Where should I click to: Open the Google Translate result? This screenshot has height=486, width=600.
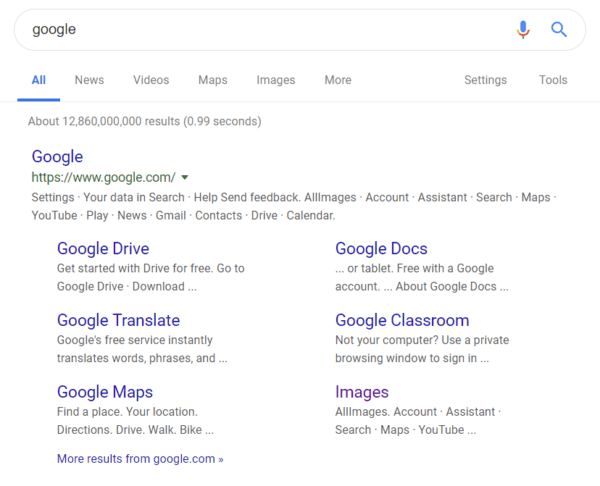point(118,320)
